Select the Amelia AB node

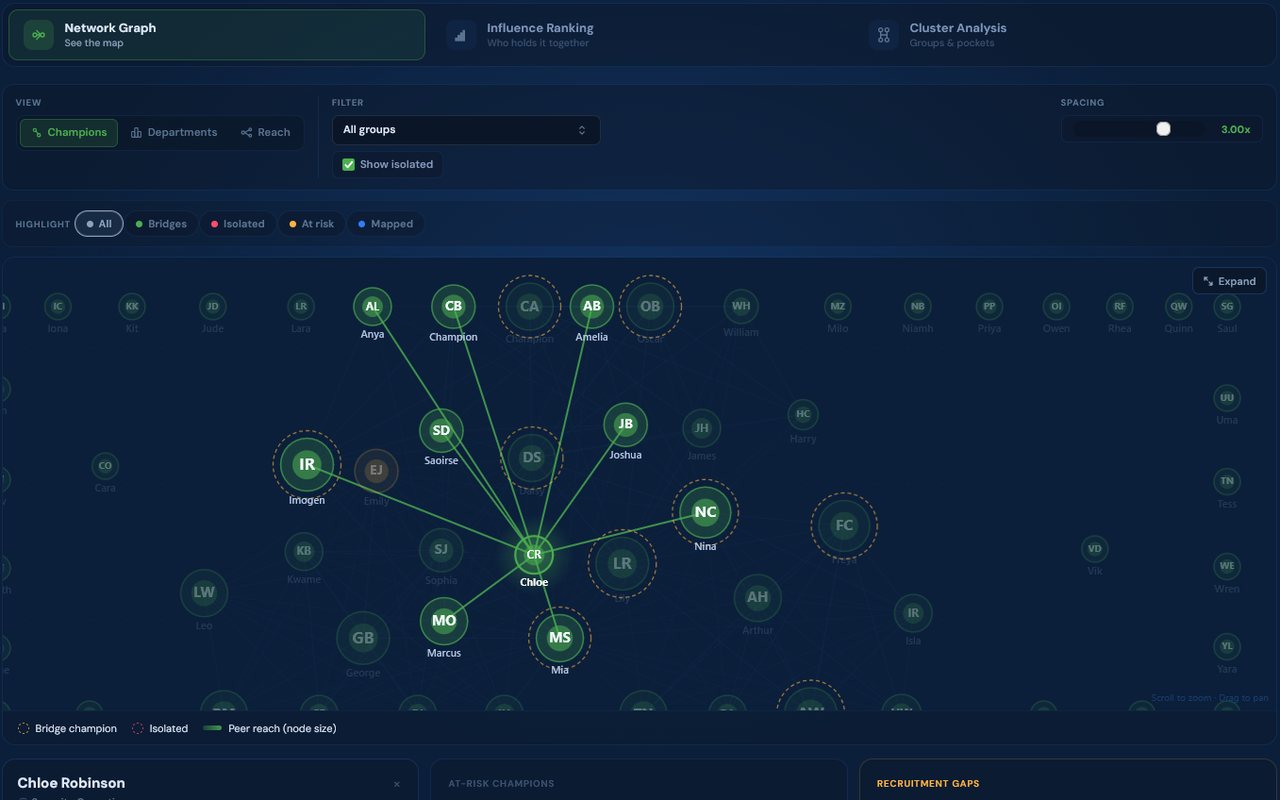click(592, 306)
